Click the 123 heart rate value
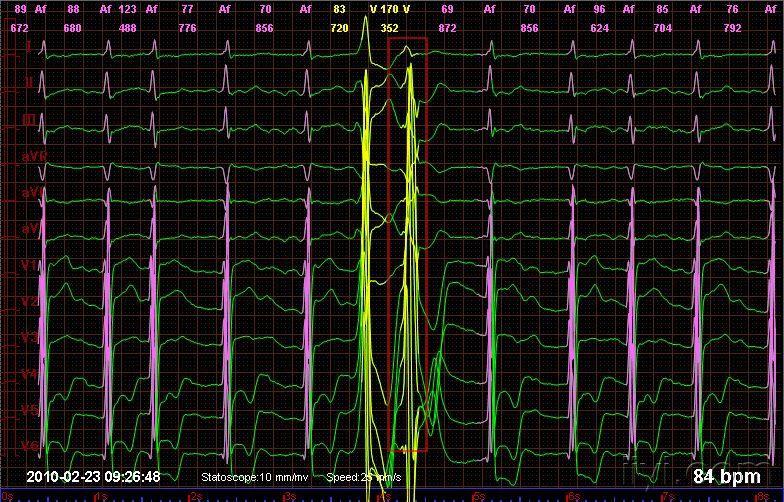 pyautogui.click(x=128, y=9)
